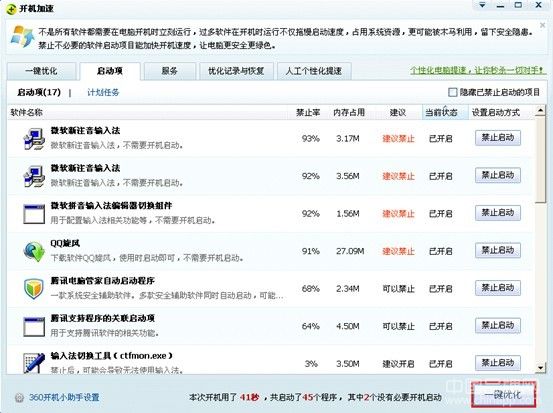
Task: Click the Windows flag info icon
Action: click(x=23, y=36)
